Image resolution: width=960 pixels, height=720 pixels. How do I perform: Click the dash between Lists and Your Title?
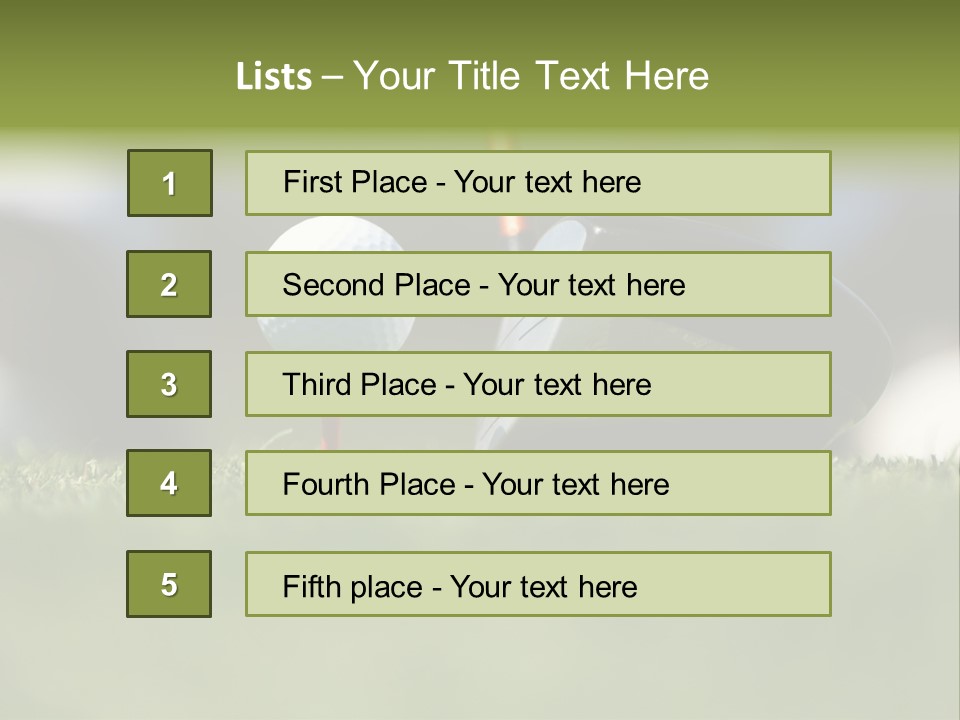click(333, 77)
